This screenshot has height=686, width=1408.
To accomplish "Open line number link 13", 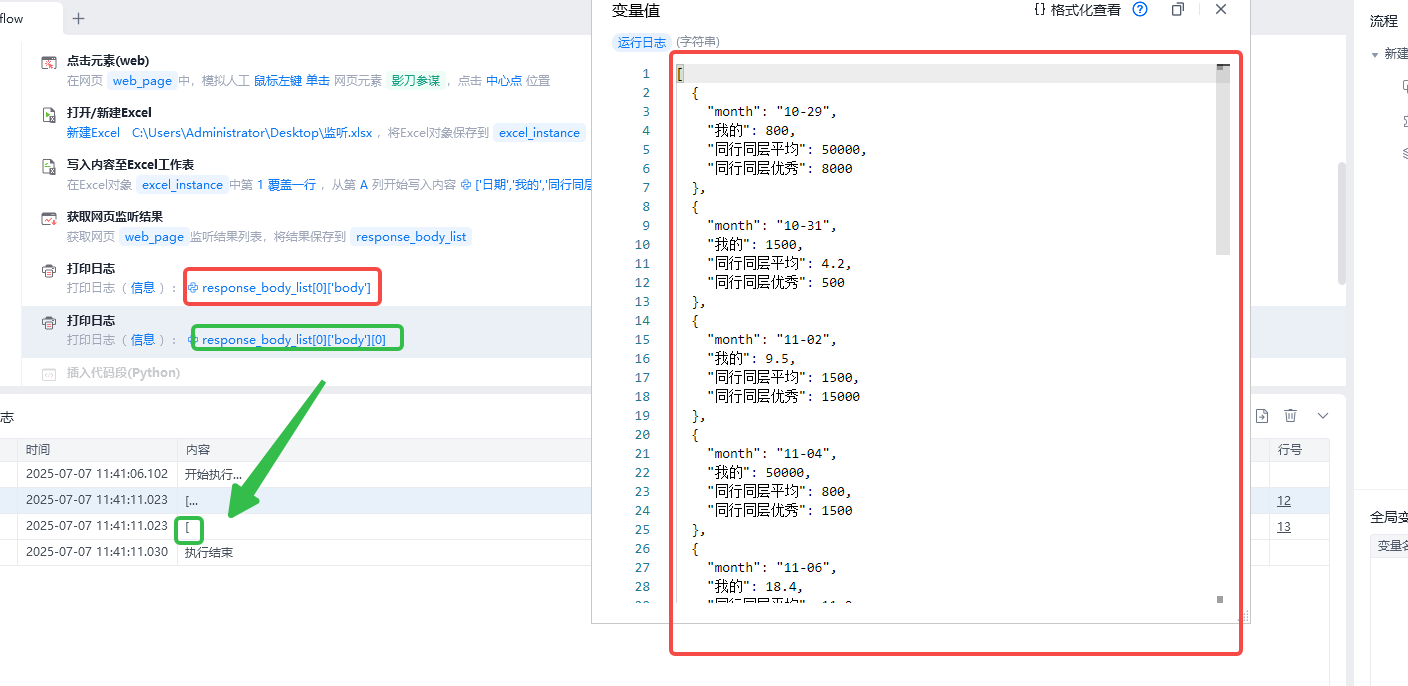I will pos(1284,527).
